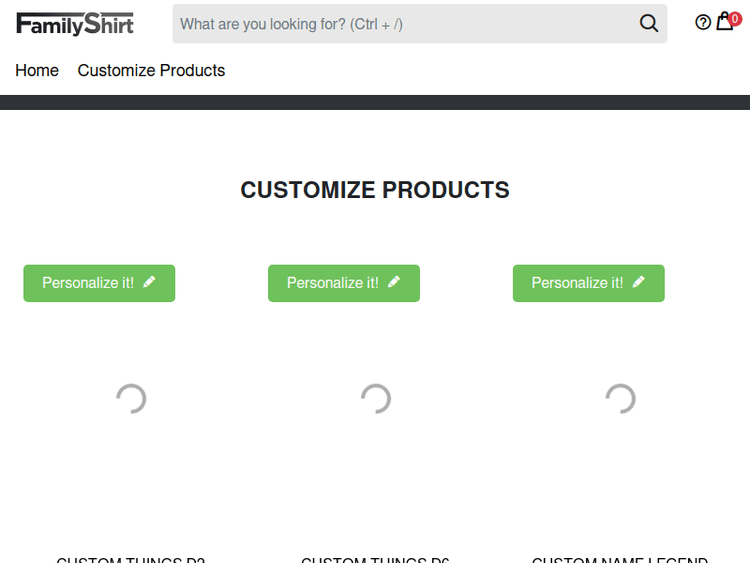The width and height of the screenshot is (750, 563).
Task: Click the loading image of the center product
Action: click(x=375, y=399)
